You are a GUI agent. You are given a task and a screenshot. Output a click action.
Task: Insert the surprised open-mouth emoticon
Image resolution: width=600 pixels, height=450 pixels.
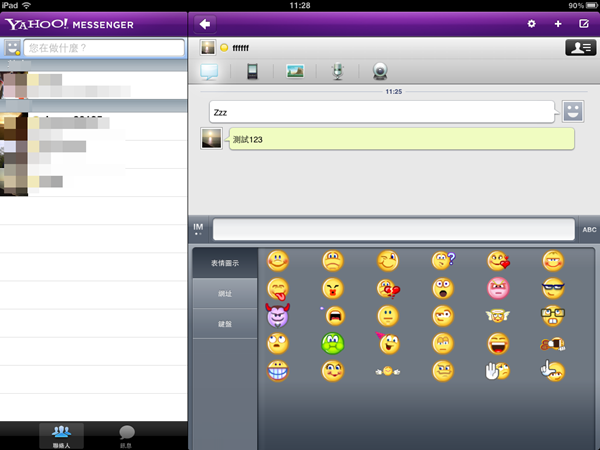tap(443, 289)
